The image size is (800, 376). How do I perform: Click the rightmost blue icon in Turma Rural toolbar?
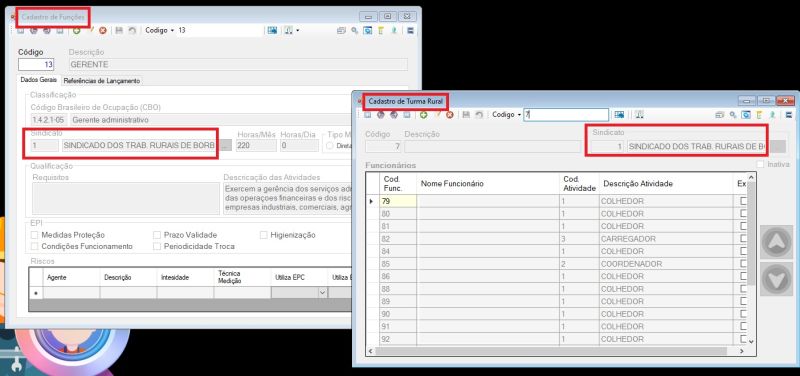tap(789, 115)
